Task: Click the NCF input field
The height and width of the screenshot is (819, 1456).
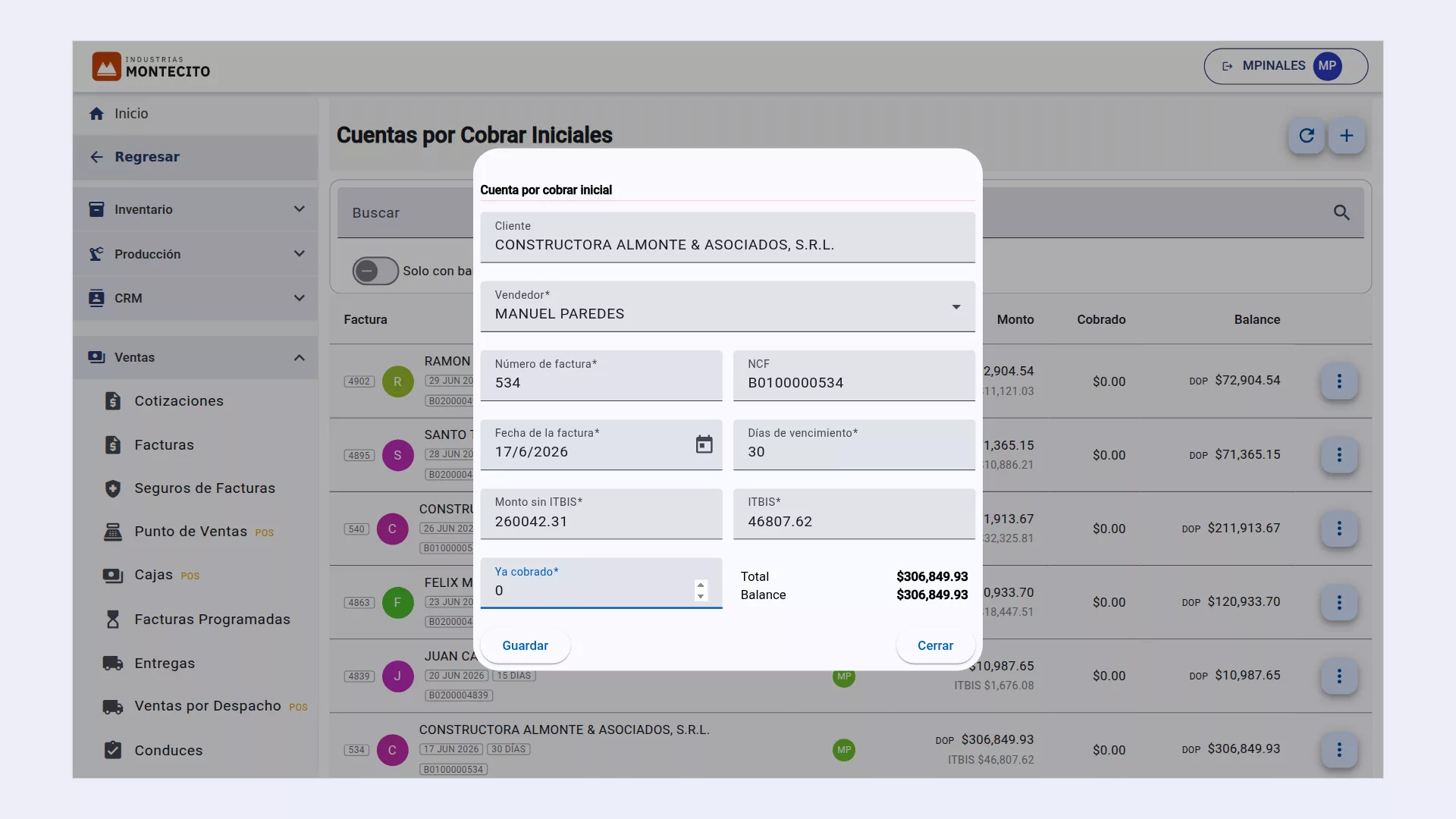Action: click(x=854, y=375)
